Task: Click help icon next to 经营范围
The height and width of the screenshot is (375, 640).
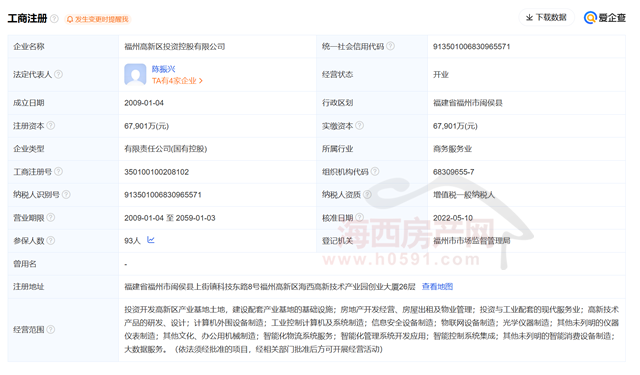Action: (51, 329)
